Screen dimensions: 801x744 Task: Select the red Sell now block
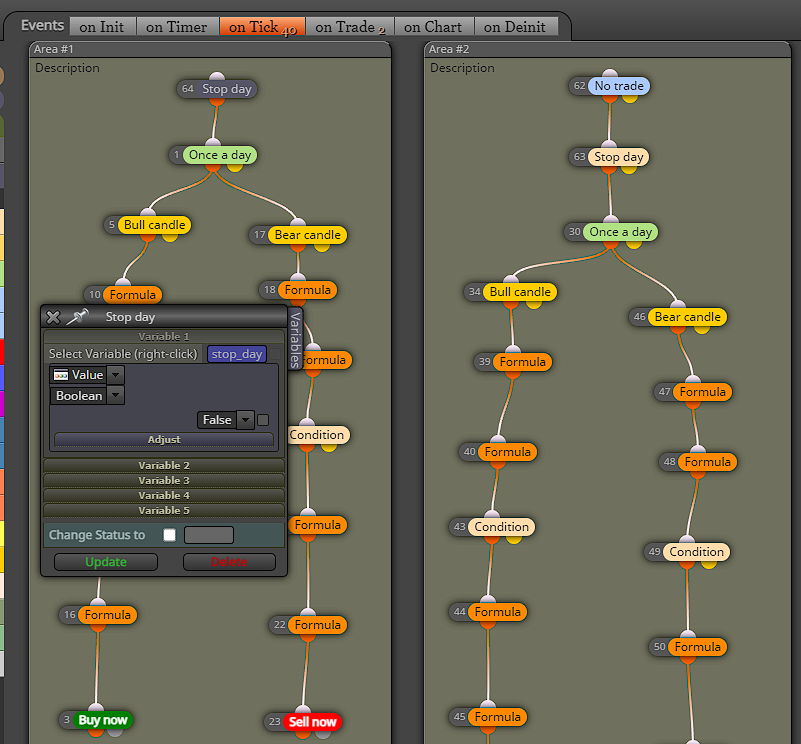click(x=312, y=722)
